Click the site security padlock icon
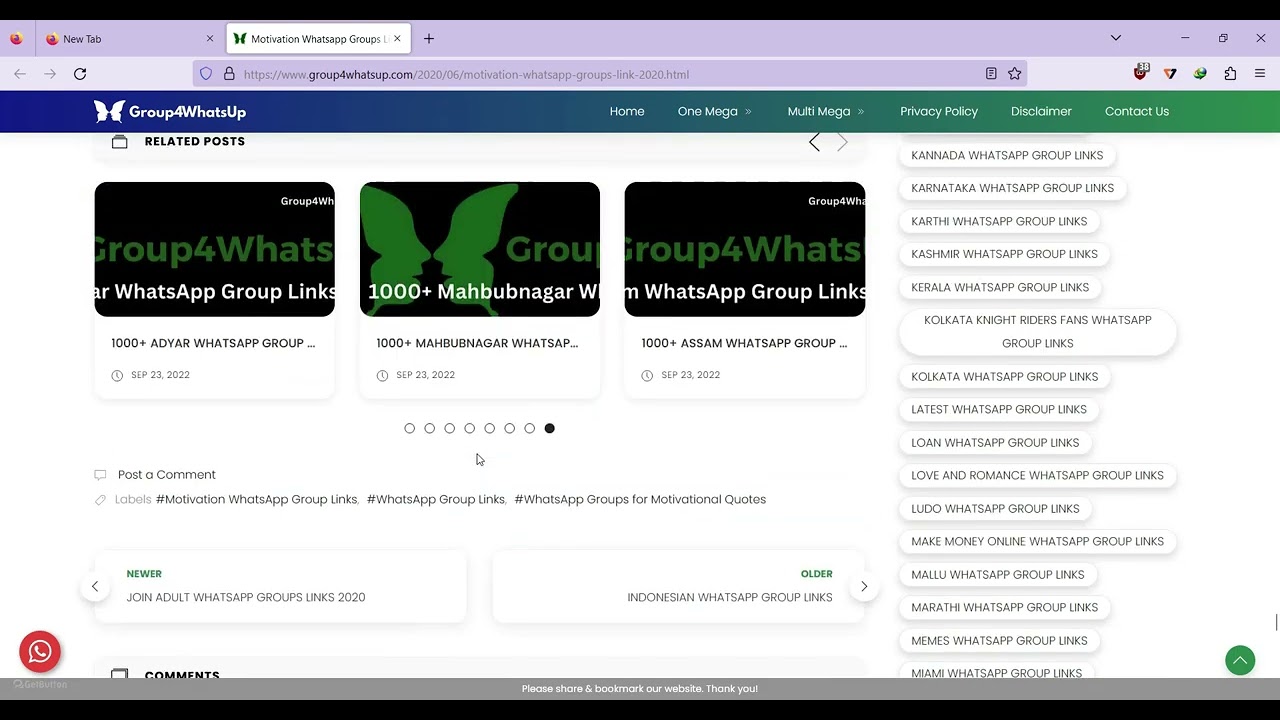This screenshot has width=1280, height=720. click(229, 74)
